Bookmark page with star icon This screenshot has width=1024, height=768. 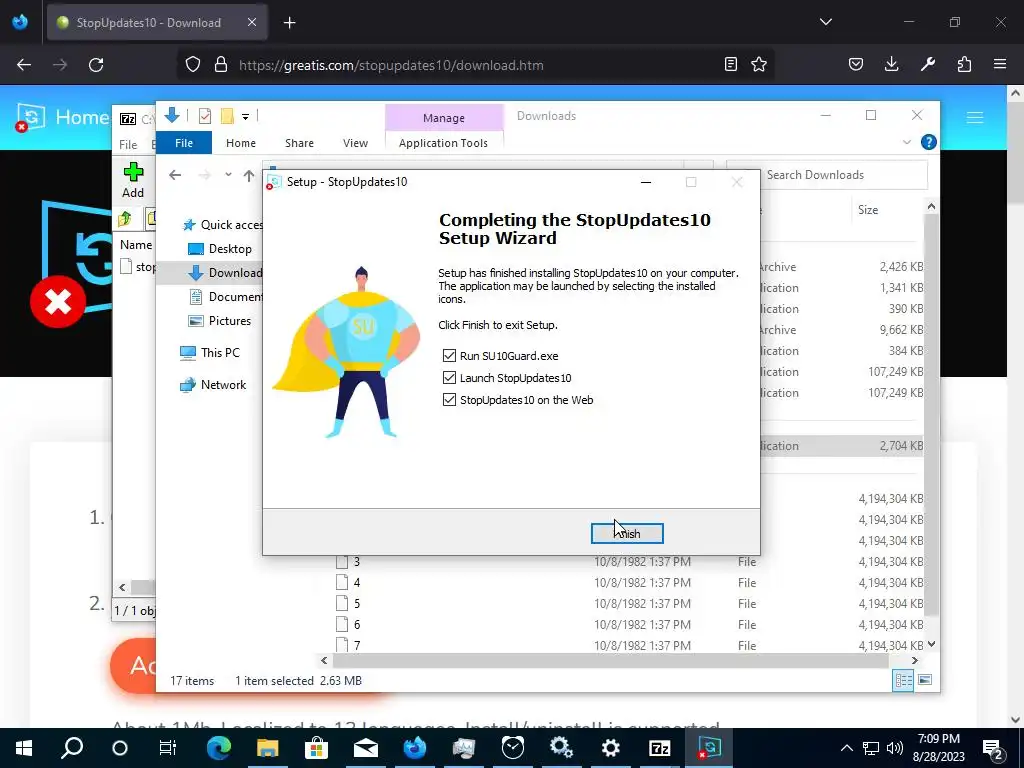[x=759, y=64]
